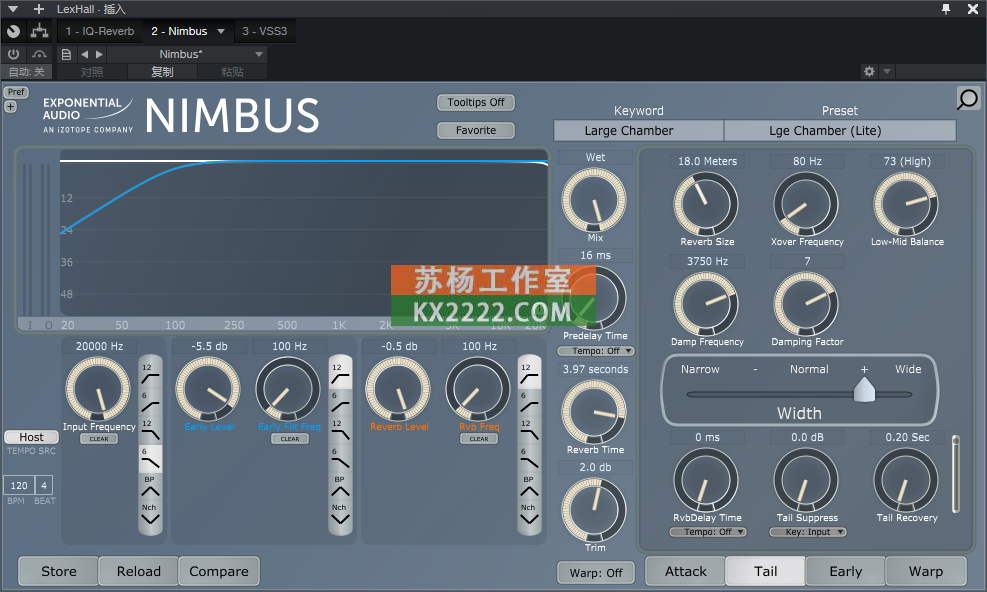Viewport: 987px width, 592px height.
Task: Click the Reverb Size knob
Action: [706, 205]
